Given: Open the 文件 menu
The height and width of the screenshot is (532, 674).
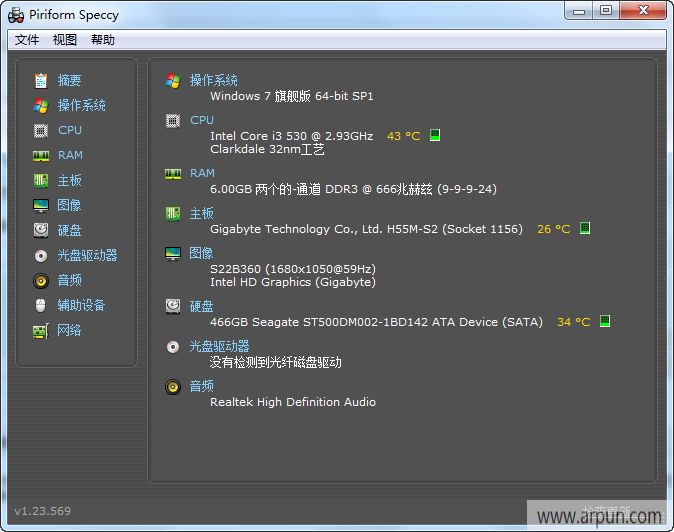Looking at the screenshot, I should [x=27, y=40].
